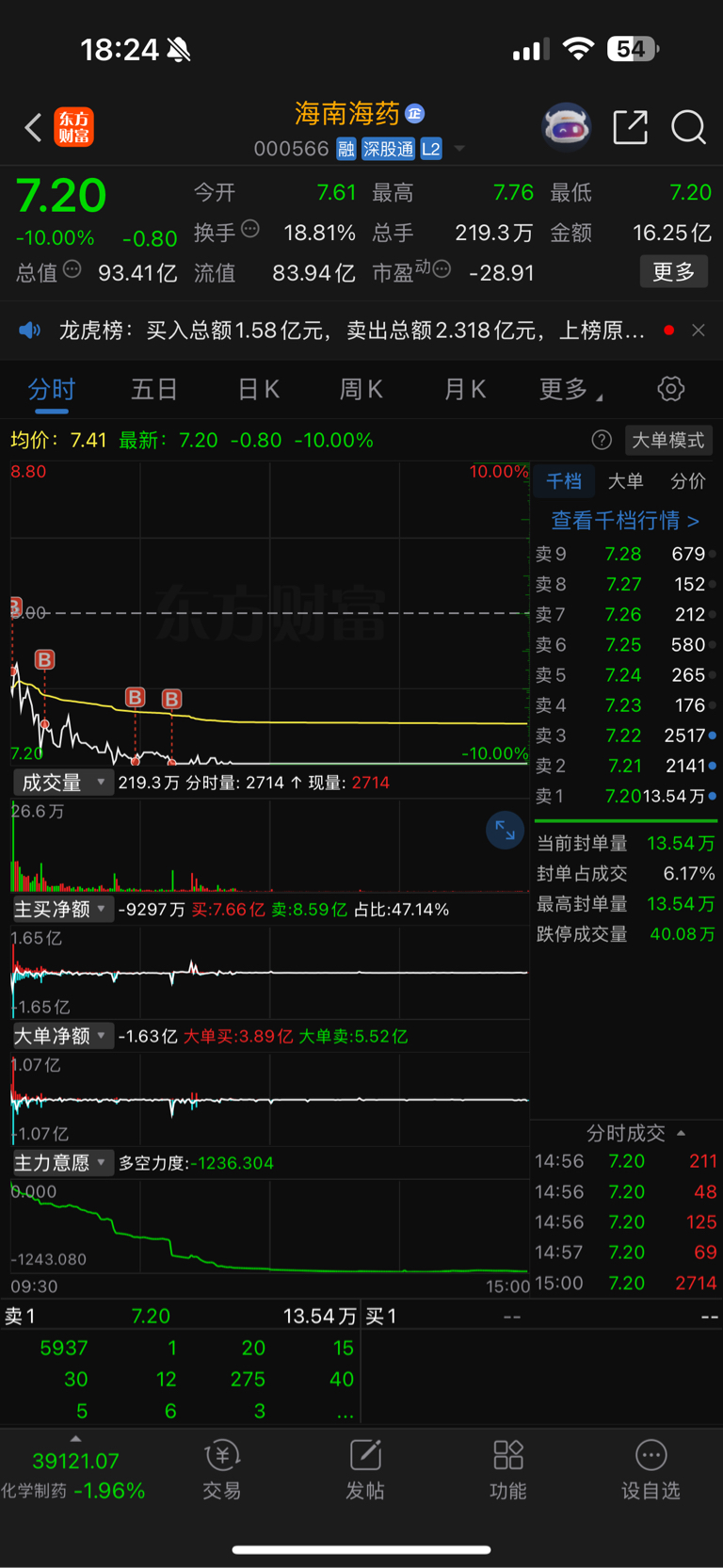Tap the info icon beside 市盈动
The height and width of the screenshot is (1568, 723).
coord(442,270)
